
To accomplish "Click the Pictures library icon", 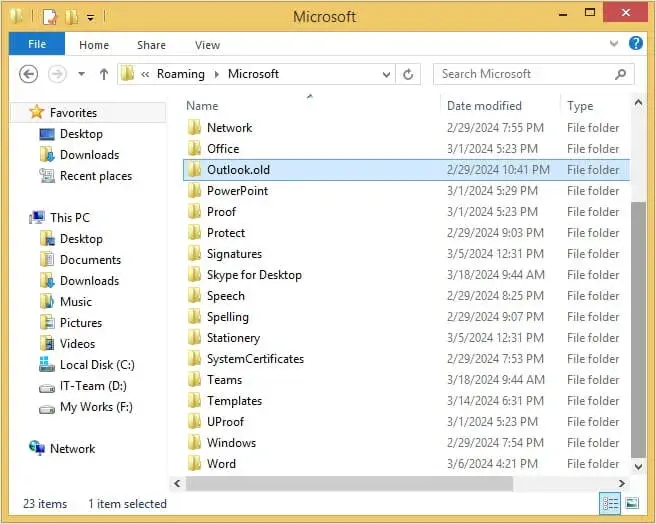I will click(47, 322).
